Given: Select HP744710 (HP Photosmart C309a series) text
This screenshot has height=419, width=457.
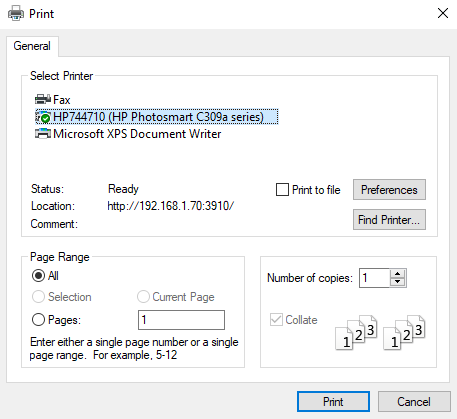Looking at the screenshot, I should click(158, 117).
